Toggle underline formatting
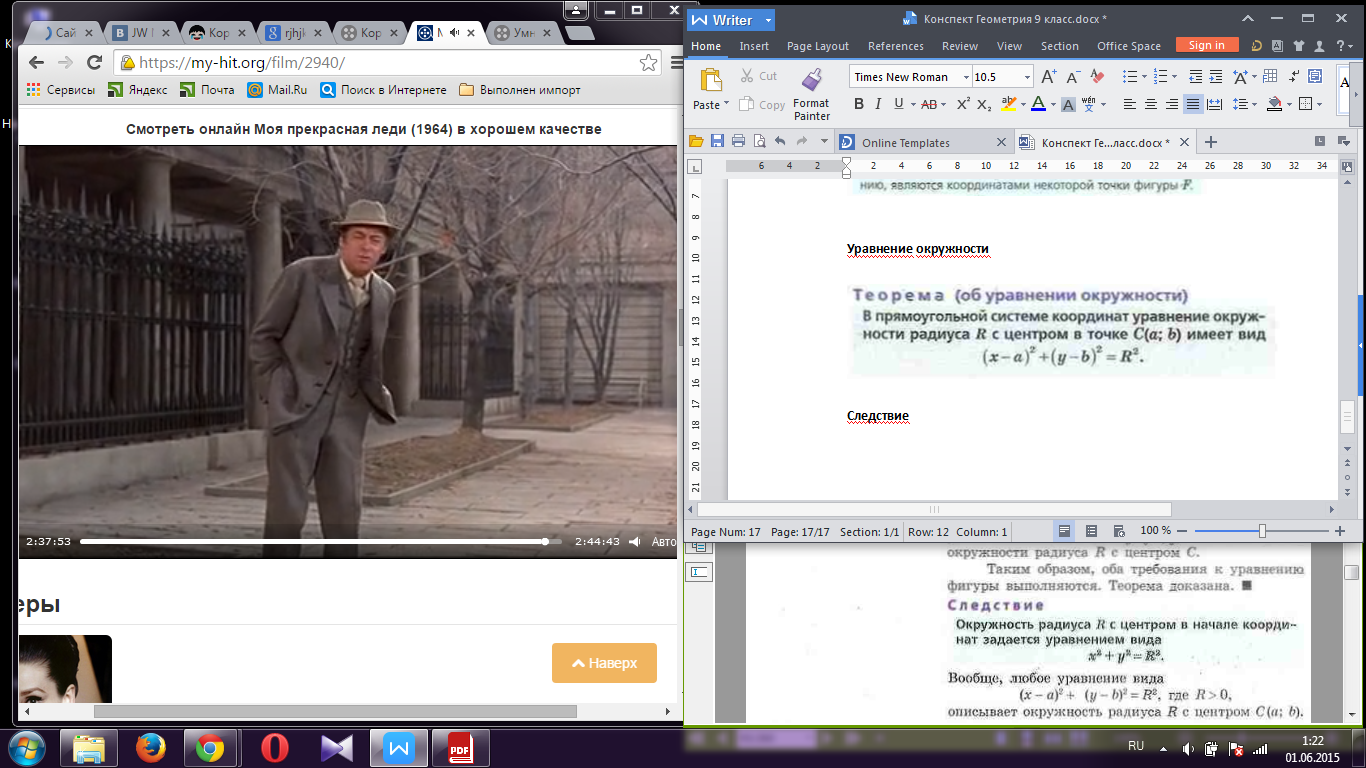Viewport: 1366px width, 768px height. click(899, 104)
